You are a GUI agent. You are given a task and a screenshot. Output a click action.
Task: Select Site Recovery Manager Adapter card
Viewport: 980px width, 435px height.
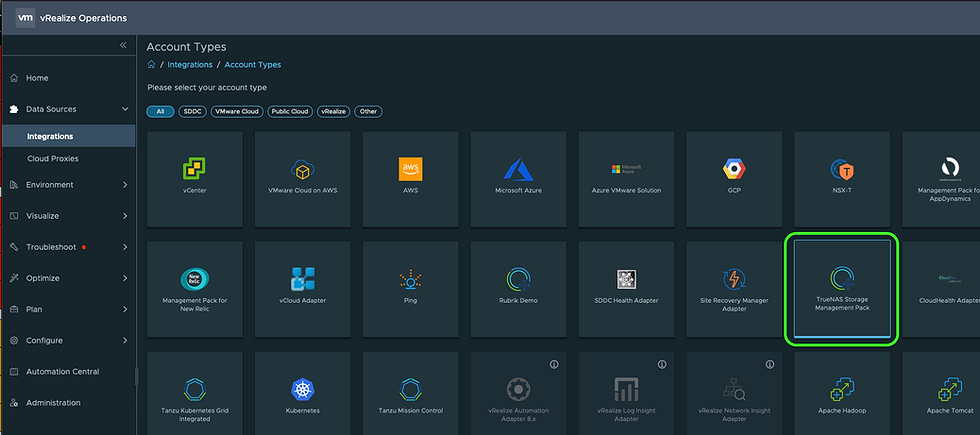pos(734,289)
